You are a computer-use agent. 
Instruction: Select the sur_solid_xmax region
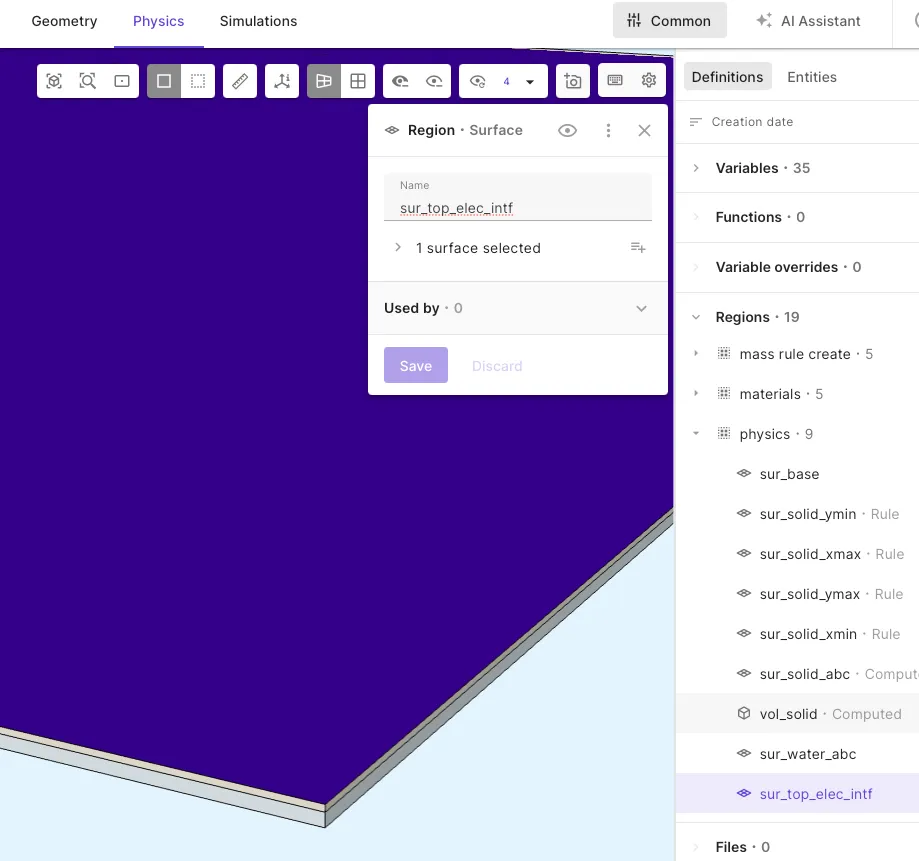(797, 554)
